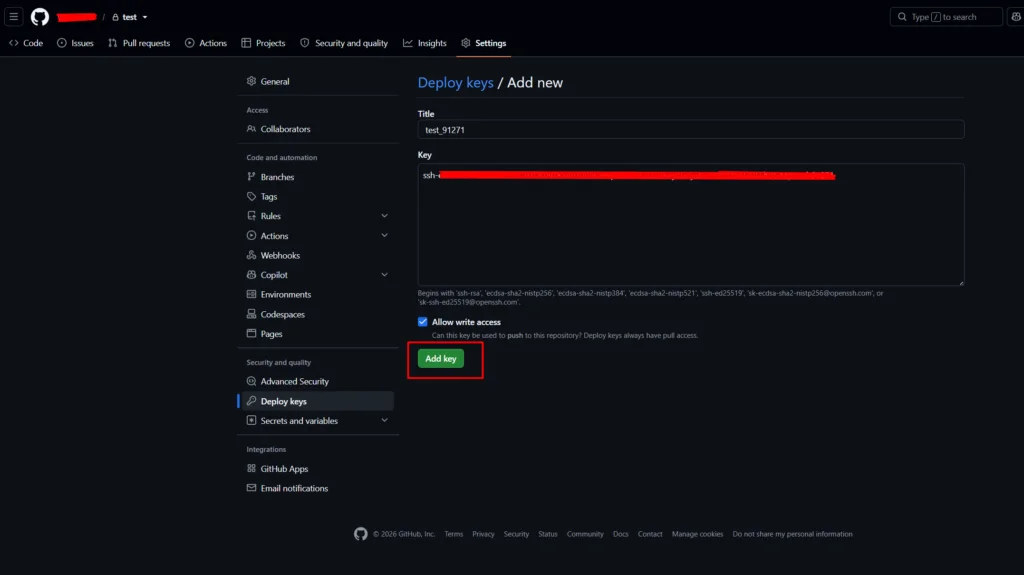Click the GitHub logo in the footer

click(x=360, y=534)
